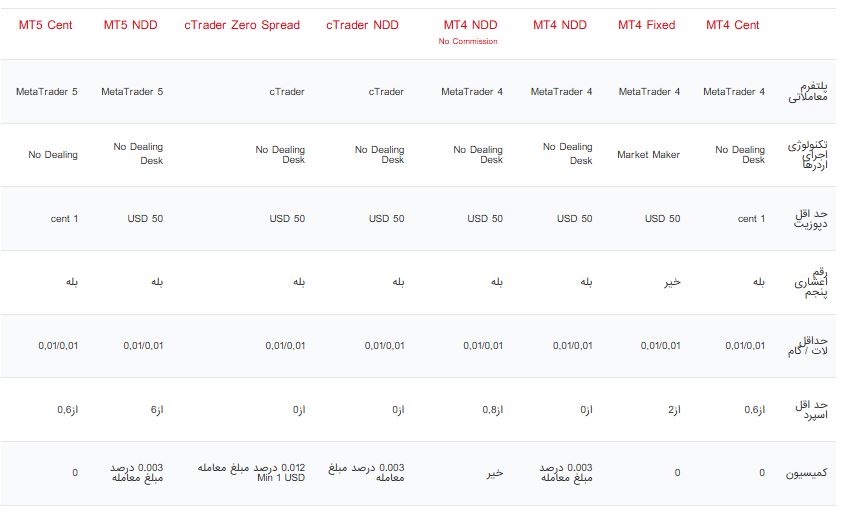Click the No Commission subtitle text

pyautogui.click(x=468, y=41)
